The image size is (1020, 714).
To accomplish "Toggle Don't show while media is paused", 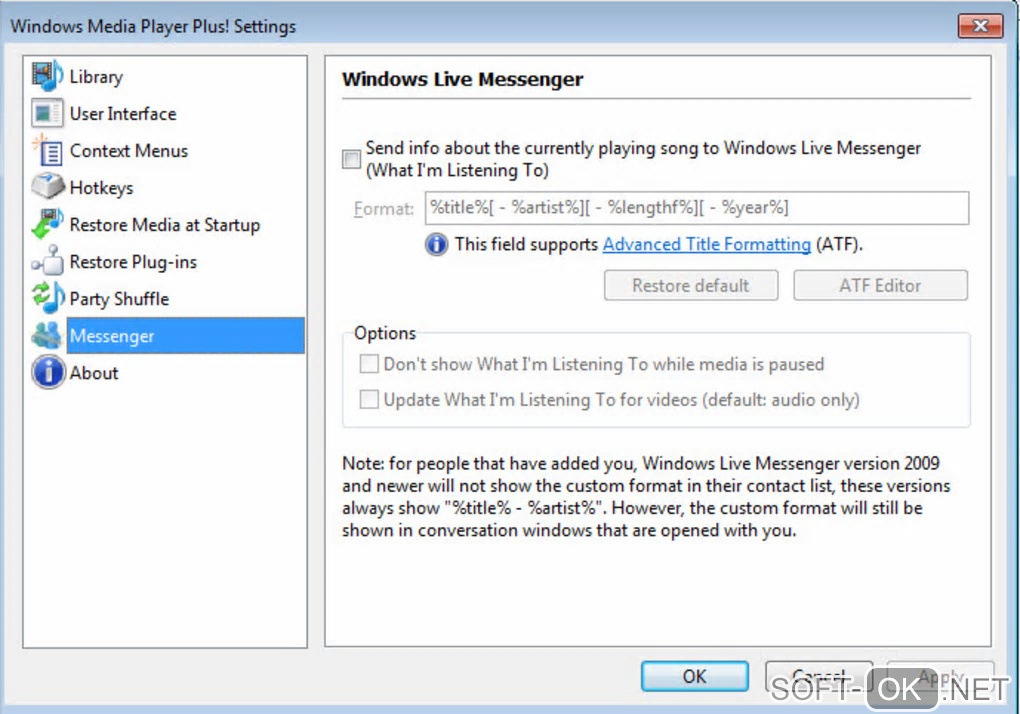I will pyautogui.click(x=369, y=364).
